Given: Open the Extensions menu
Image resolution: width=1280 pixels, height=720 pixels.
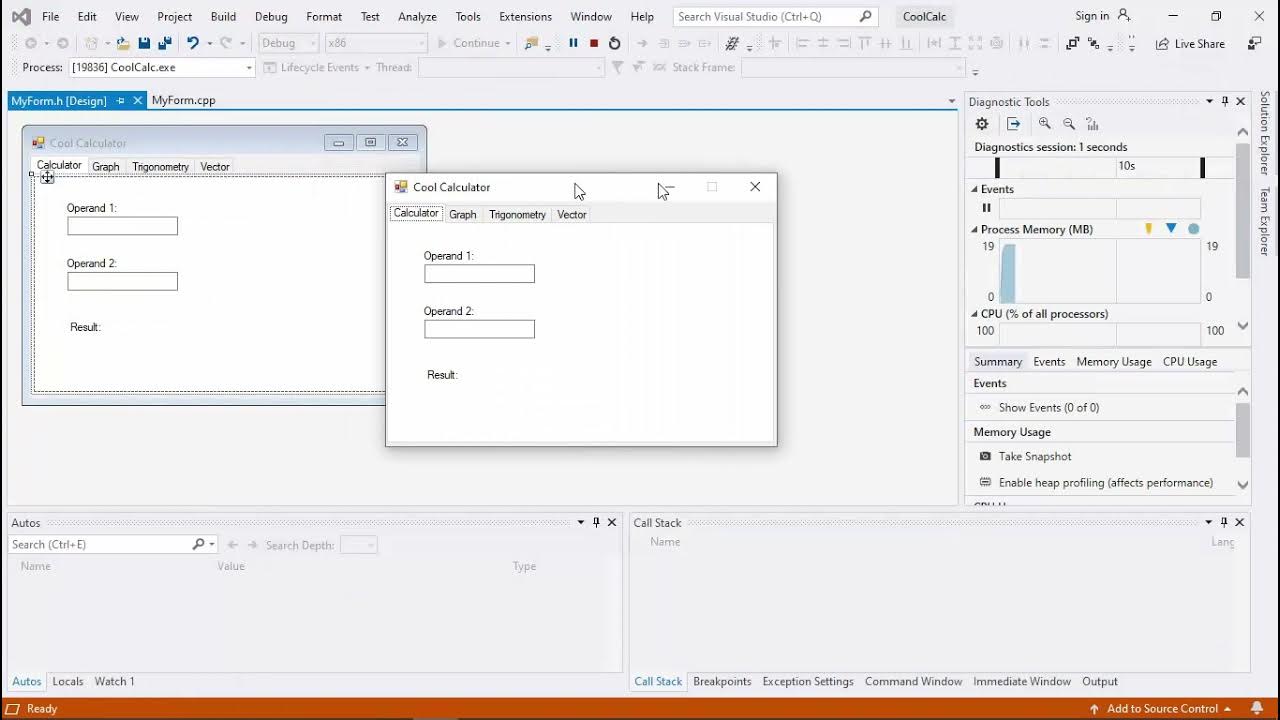Looking at the screenshot, I should coord(525,16).
